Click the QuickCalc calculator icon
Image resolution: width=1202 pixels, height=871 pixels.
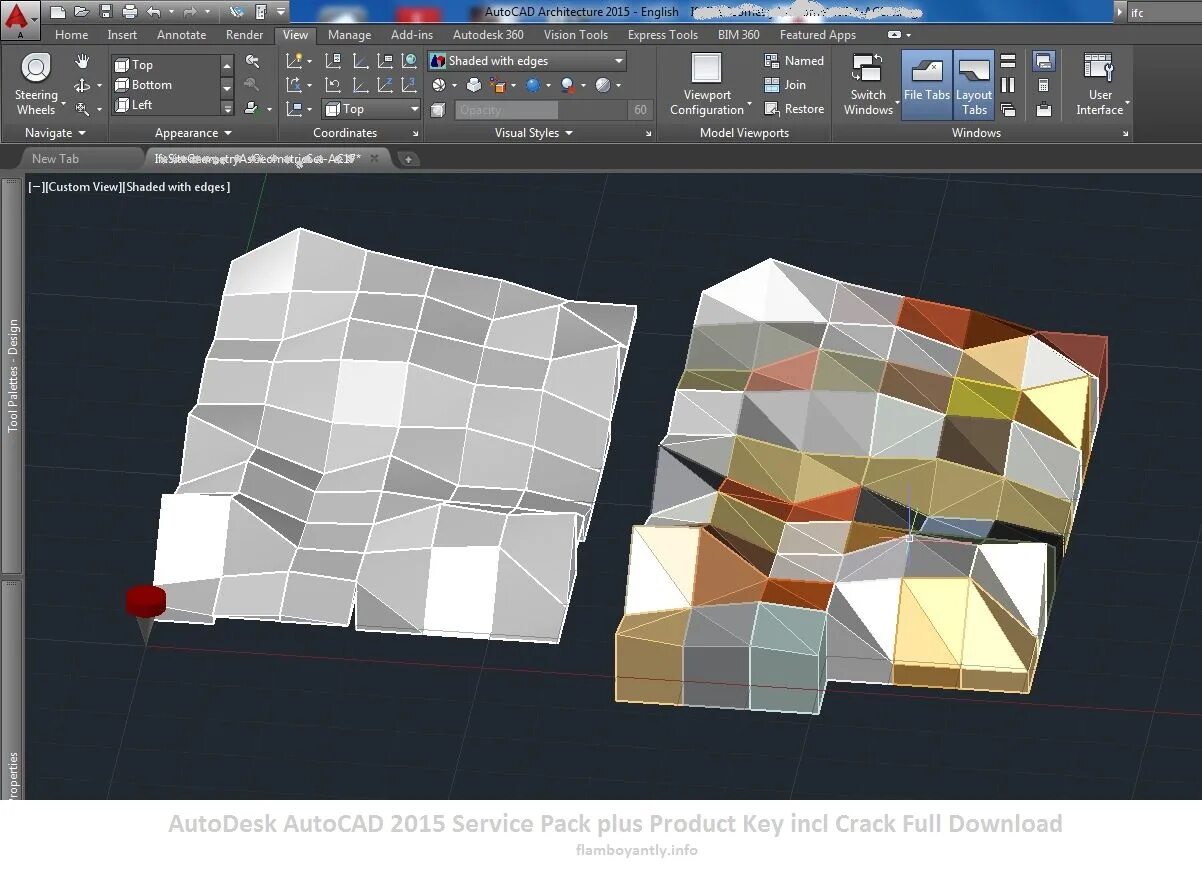pyautogui.click(x=1044, y=85)
